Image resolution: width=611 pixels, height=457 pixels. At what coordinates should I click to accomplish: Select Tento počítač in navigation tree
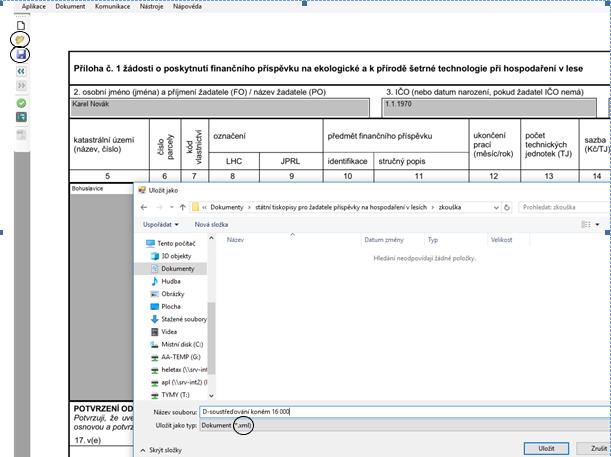[x=171, y=243]
